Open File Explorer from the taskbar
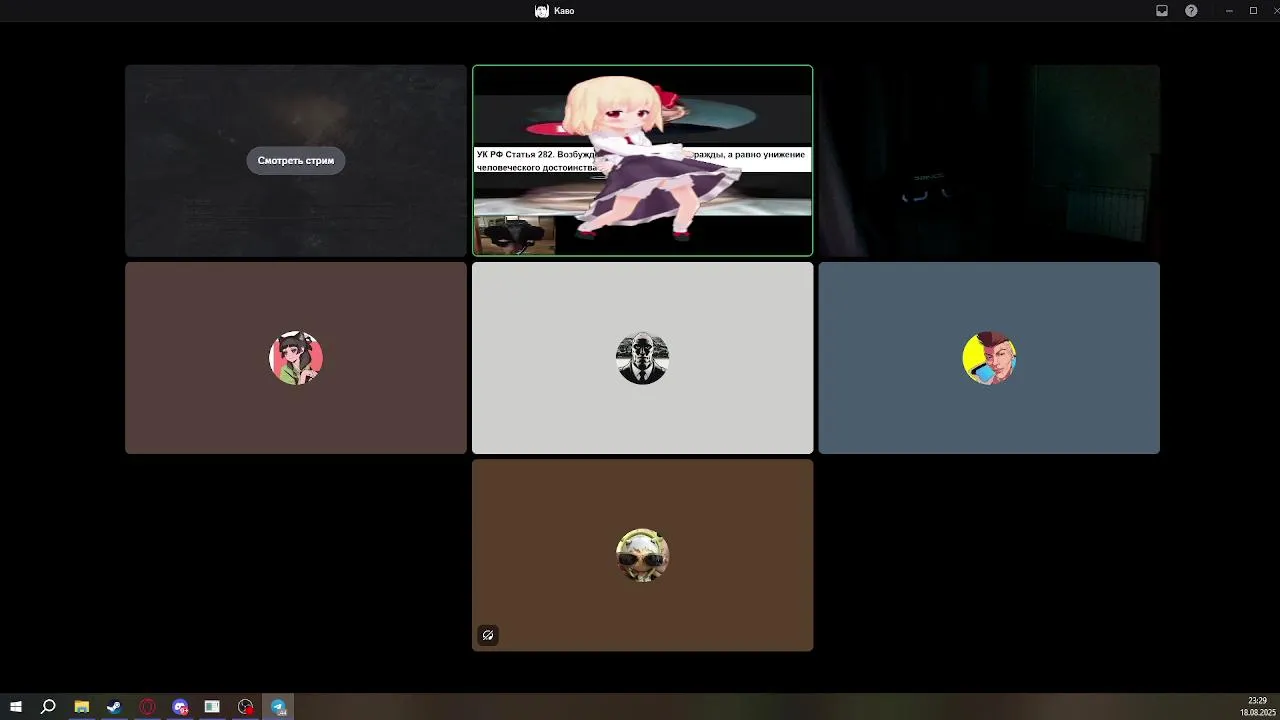This screenshot has height=720, width=1280. [82, 707]
